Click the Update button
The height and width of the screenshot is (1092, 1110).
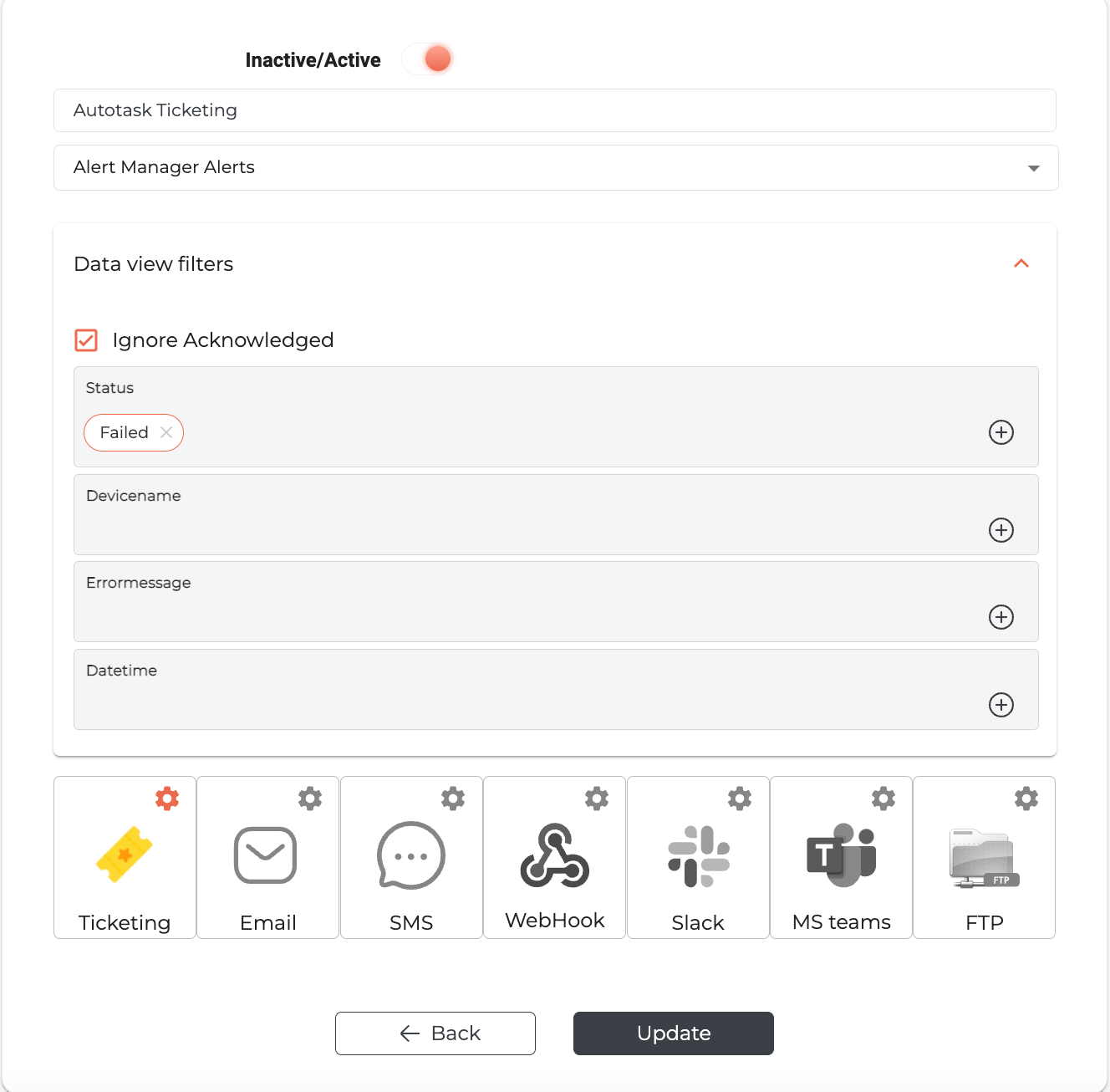674,1033
